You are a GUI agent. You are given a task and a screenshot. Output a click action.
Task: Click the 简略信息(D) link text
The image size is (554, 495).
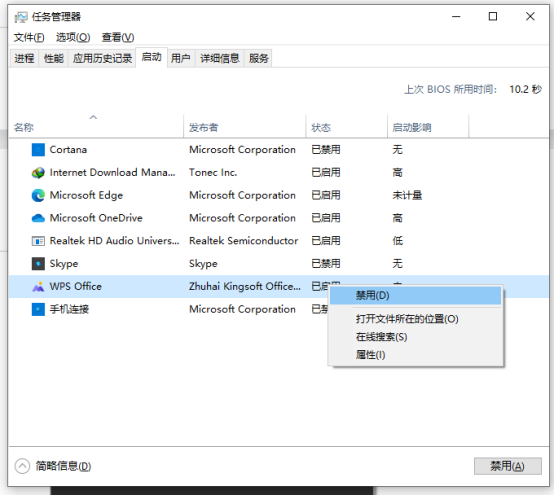(63, 466)
